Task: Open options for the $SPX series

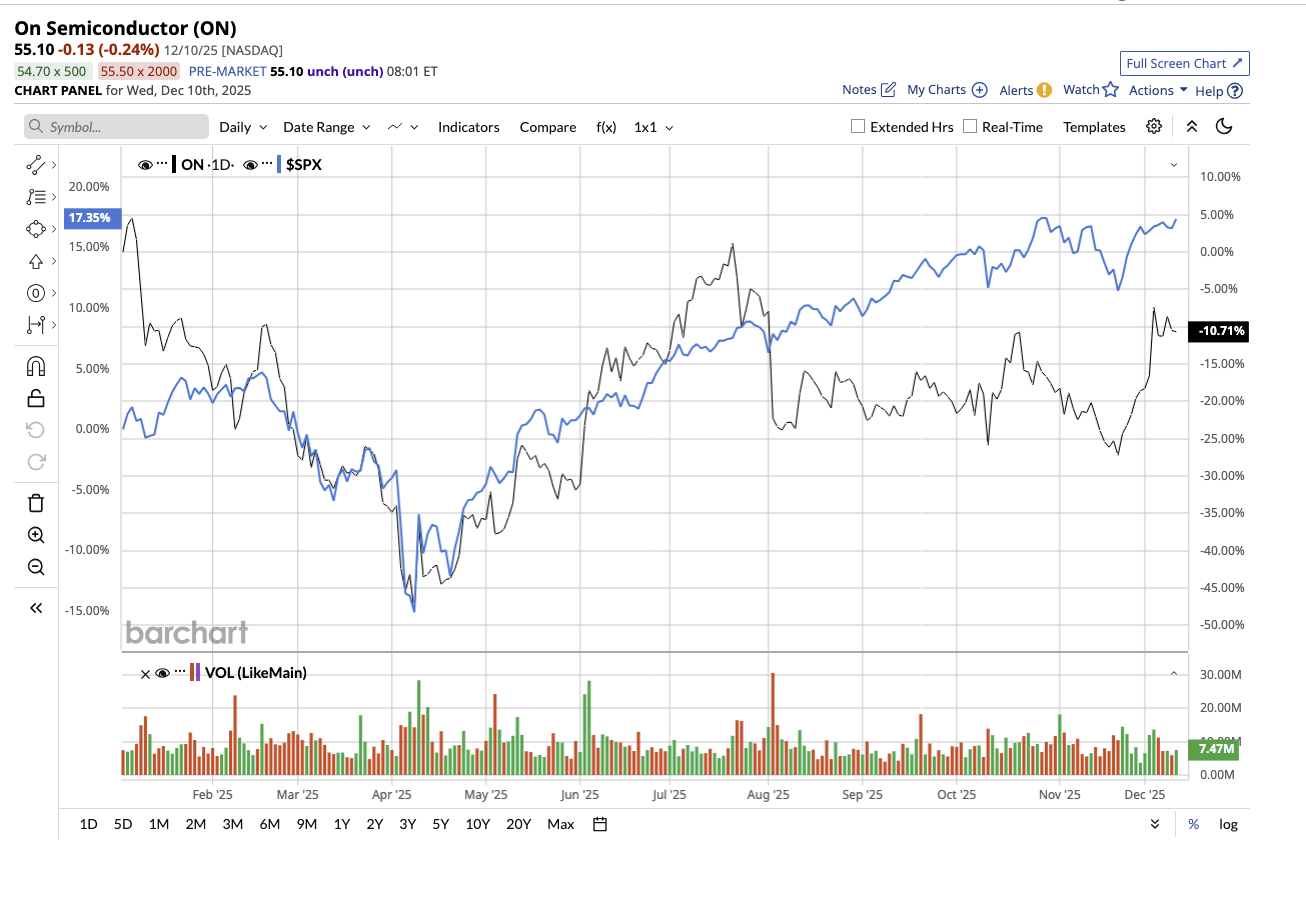Action: click(267, 165)
